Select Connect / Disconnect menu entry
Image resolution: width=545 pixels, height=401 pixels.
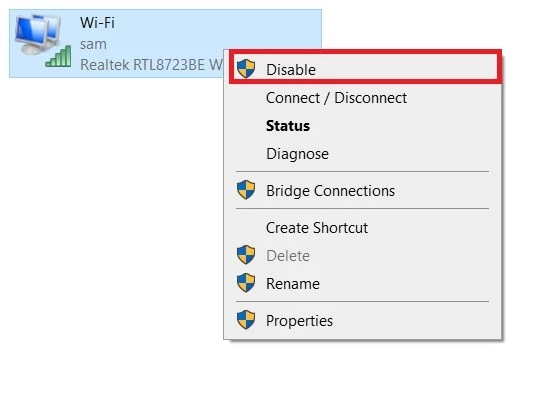click(336, 98)
